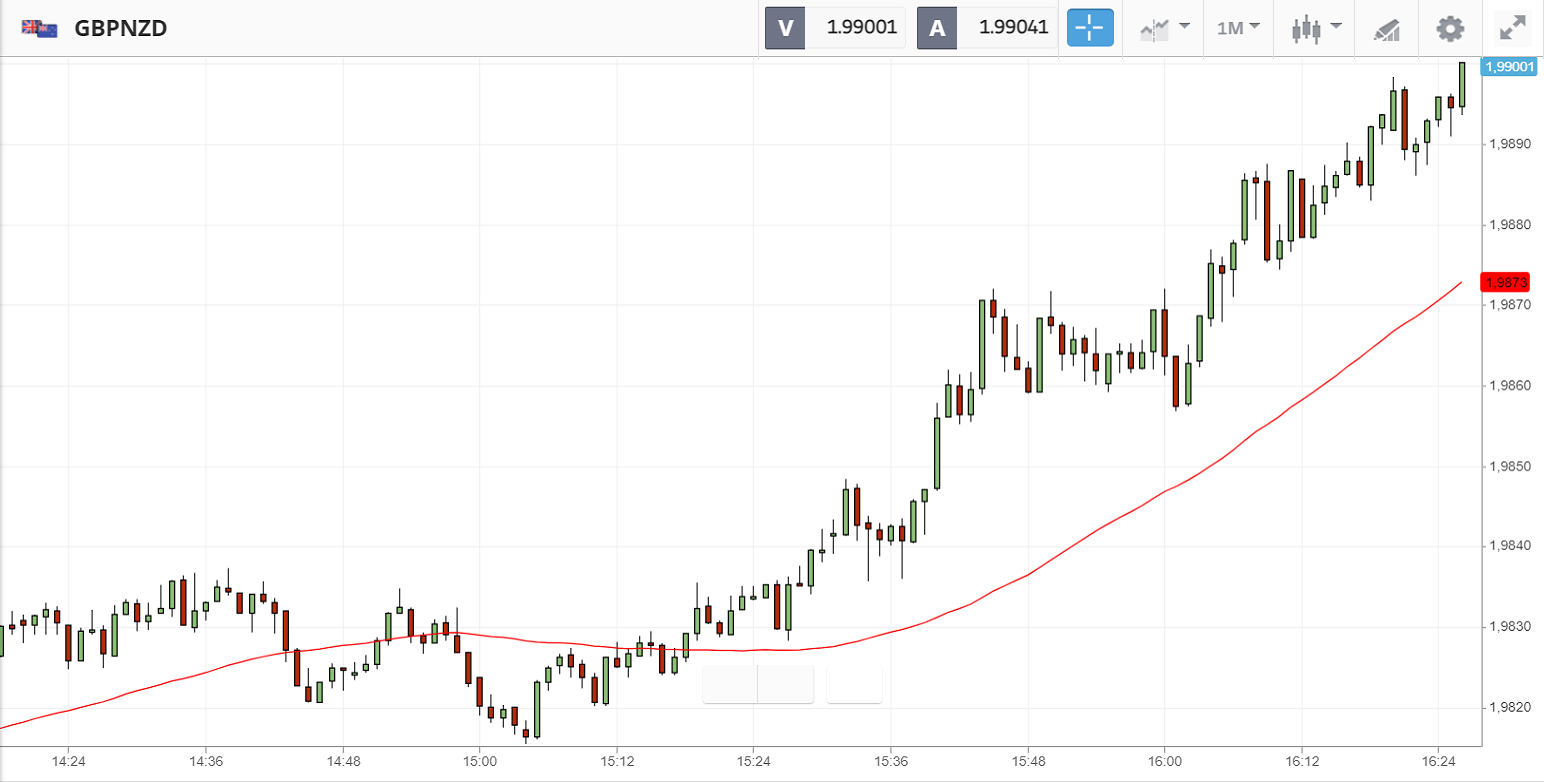Click the 1,9850 price axis label
Viewport: 1544px width, 782px height.
(1510, 466)
